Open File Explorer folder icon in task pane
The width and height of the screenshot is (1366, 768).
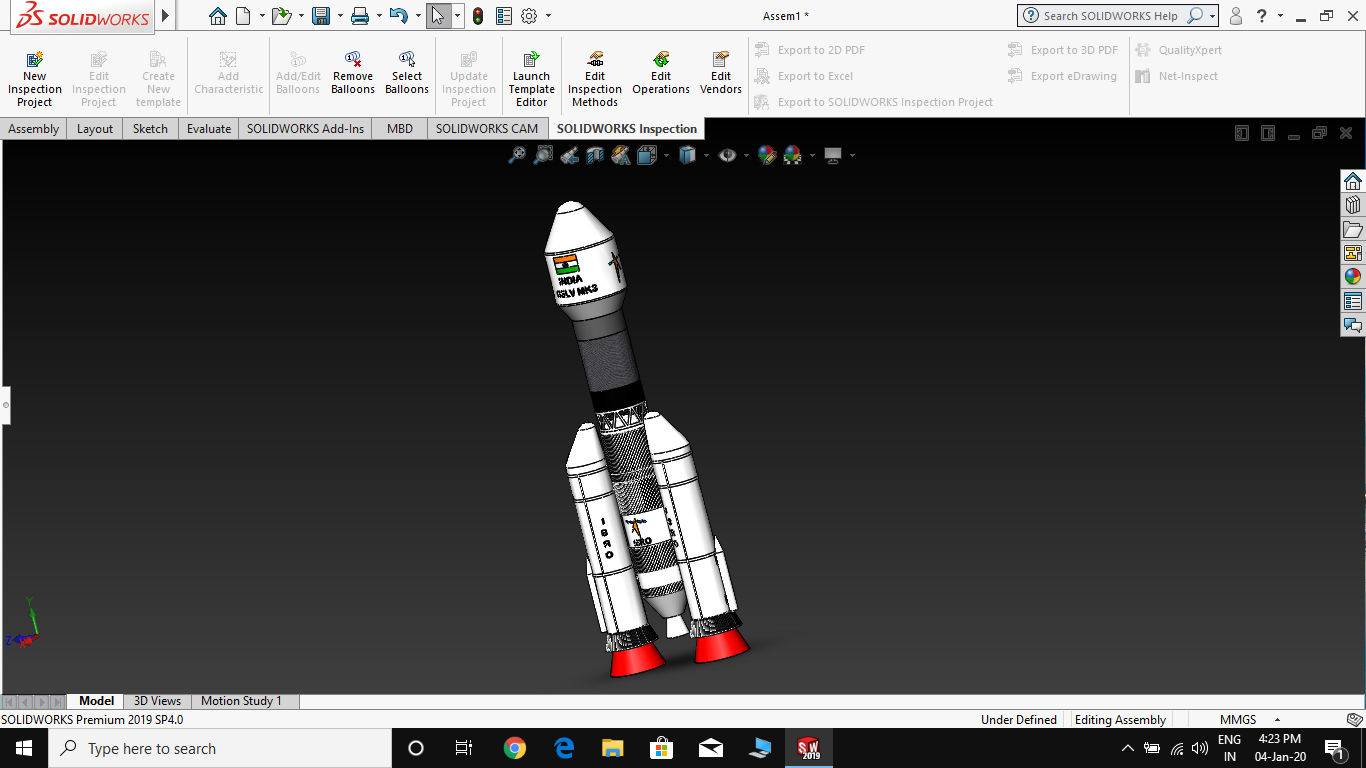[x=1353, y=229]
